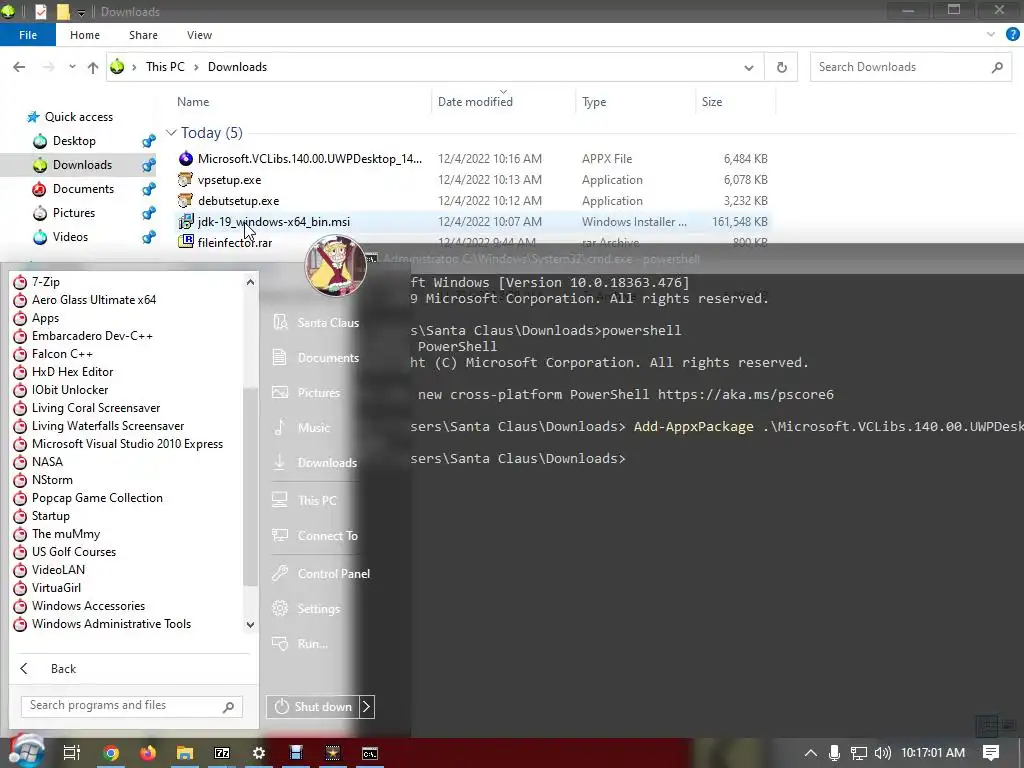Open File Explorer taskbar icon

click(185, 753)
